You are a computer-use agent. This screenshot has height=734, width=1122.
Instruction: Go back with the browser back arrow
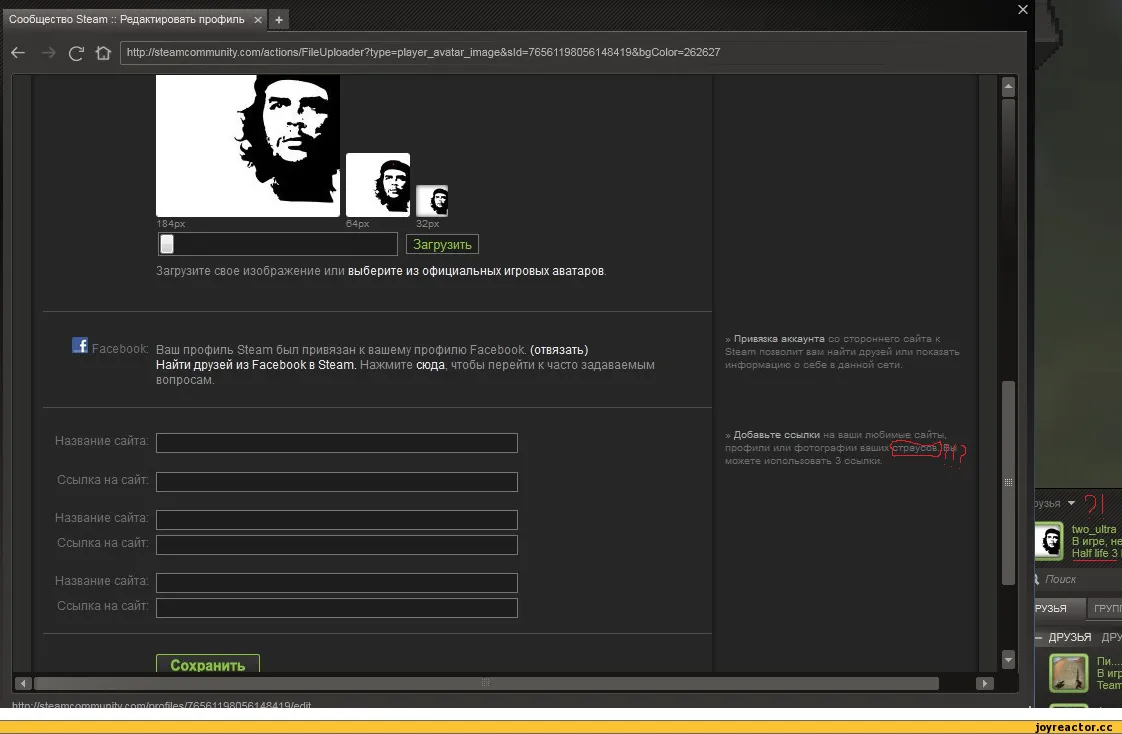tap(18, 52)
